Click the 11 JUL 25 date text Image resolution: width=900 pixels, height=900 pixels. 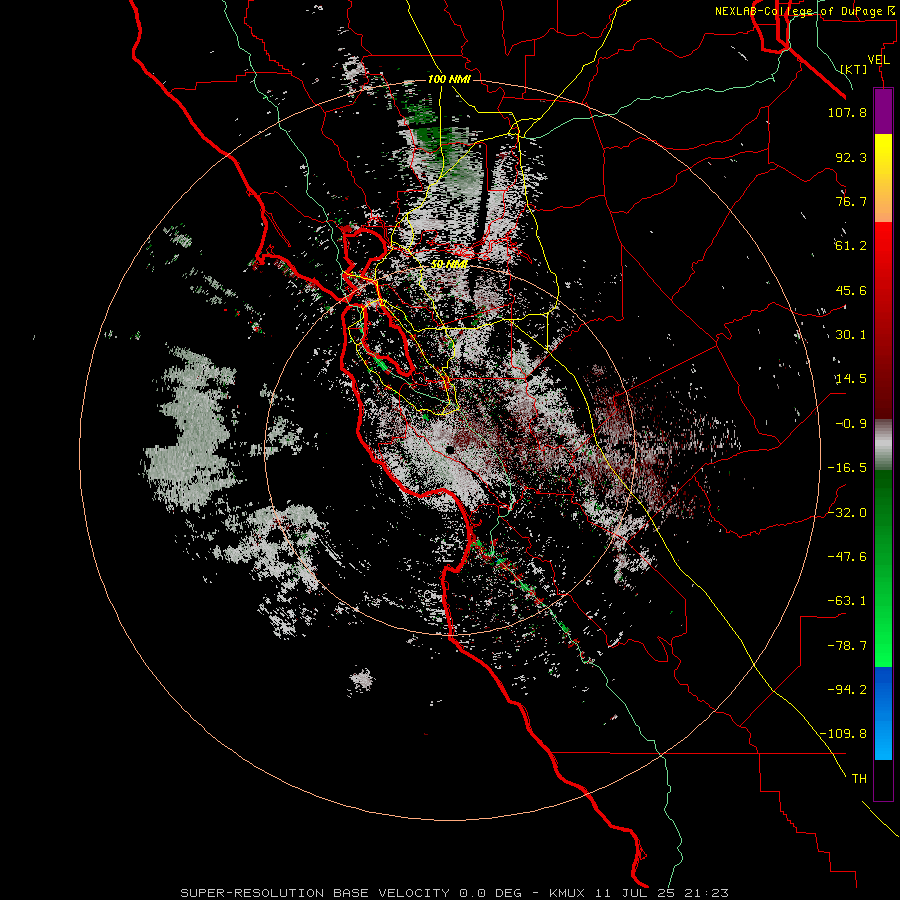tap(637, 893)
